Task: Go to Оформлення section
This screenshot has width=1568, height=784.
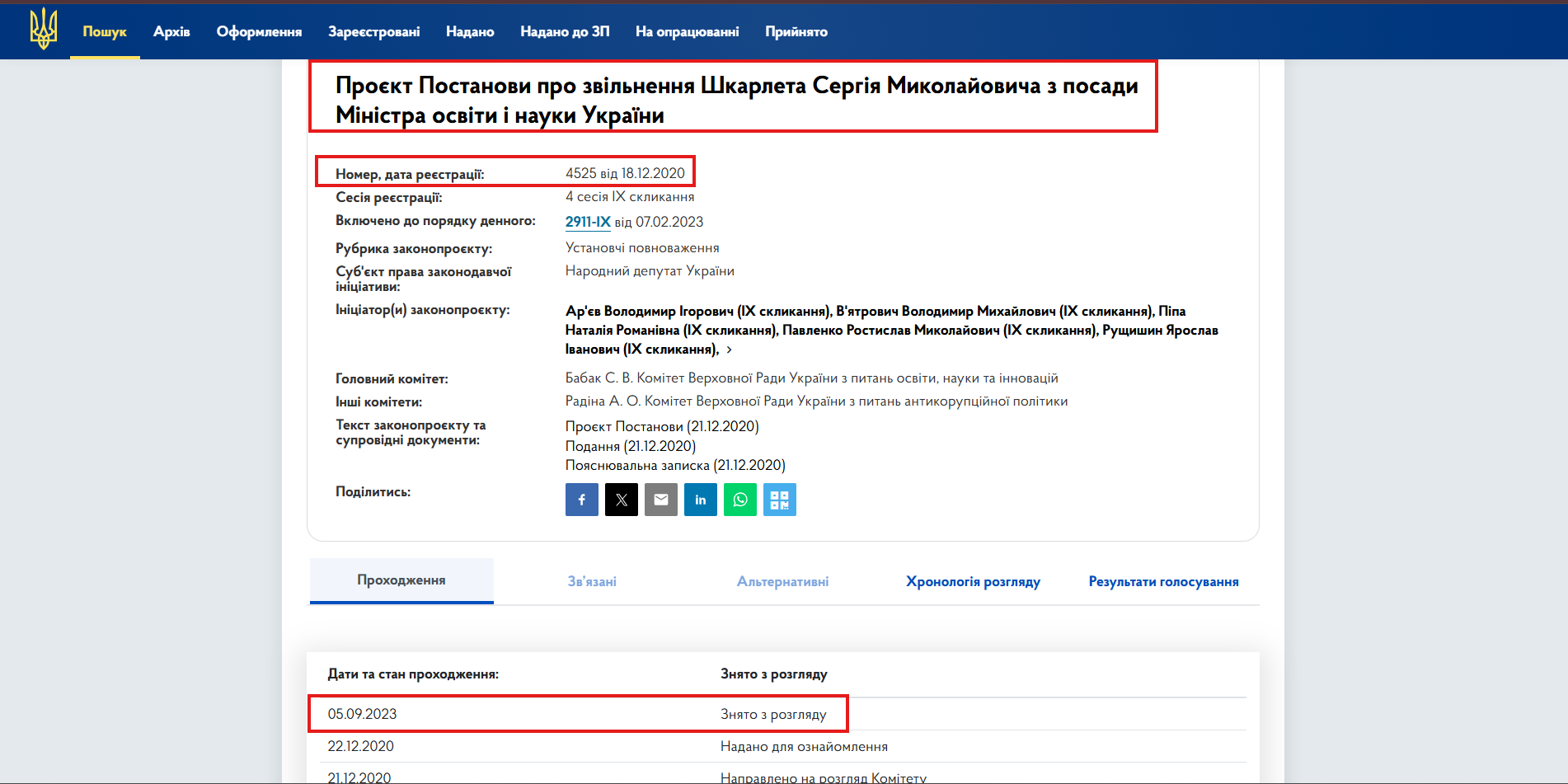Action: point(259,31)
